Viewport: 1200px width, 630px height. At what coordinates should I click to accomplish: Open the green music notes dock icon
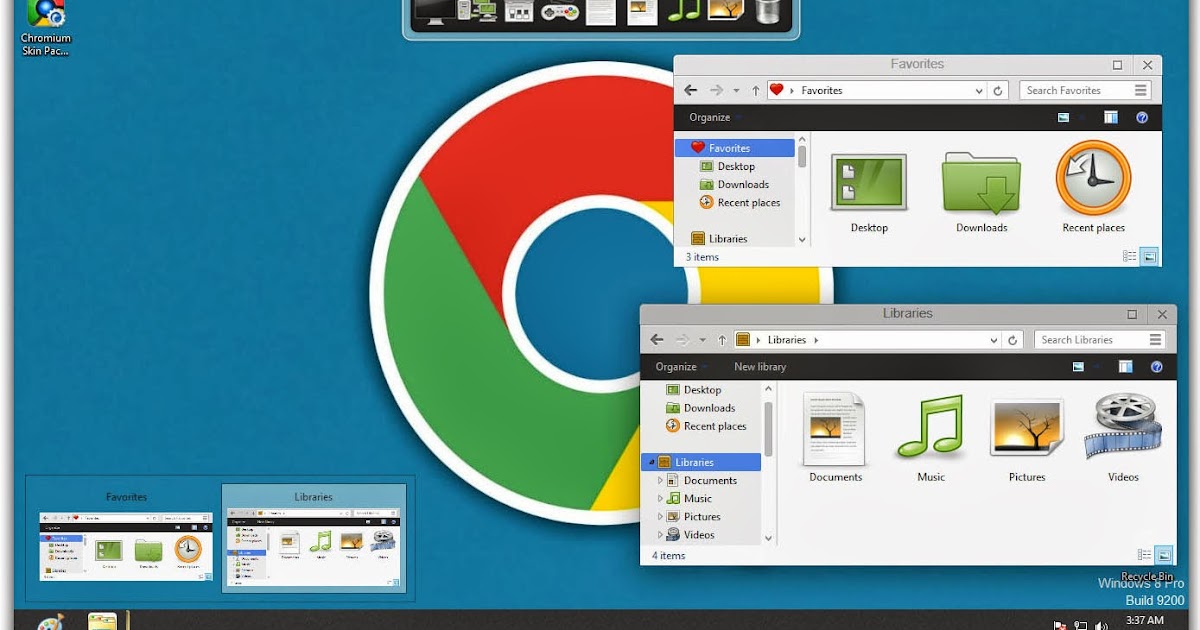pos(684,11)
